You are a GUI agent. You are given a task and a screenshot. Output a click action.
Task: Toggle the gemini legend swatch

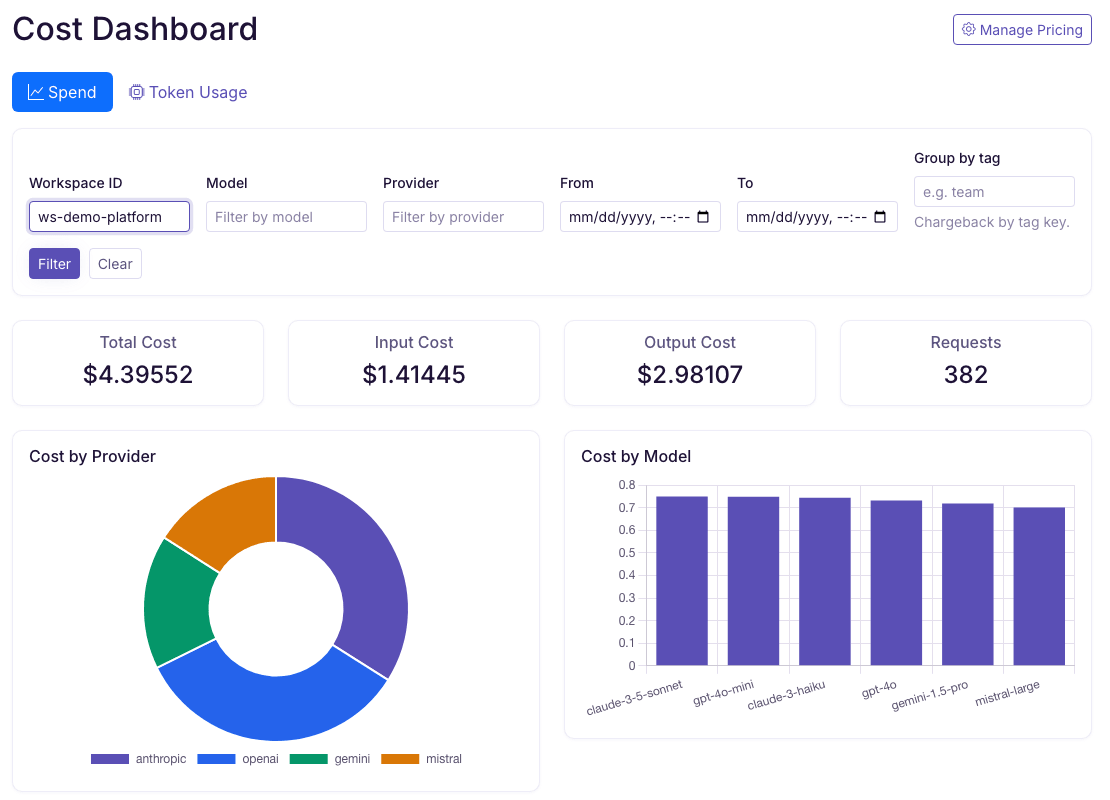pos(309,759)
